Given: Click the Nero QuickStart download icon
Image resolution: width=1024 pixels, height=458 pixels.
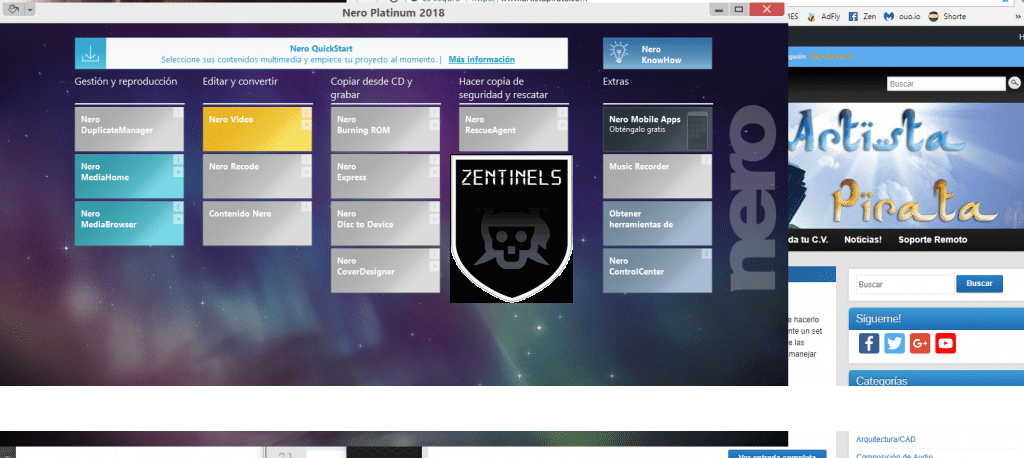Looking at the screenshot, I should [x=89, y=54].
